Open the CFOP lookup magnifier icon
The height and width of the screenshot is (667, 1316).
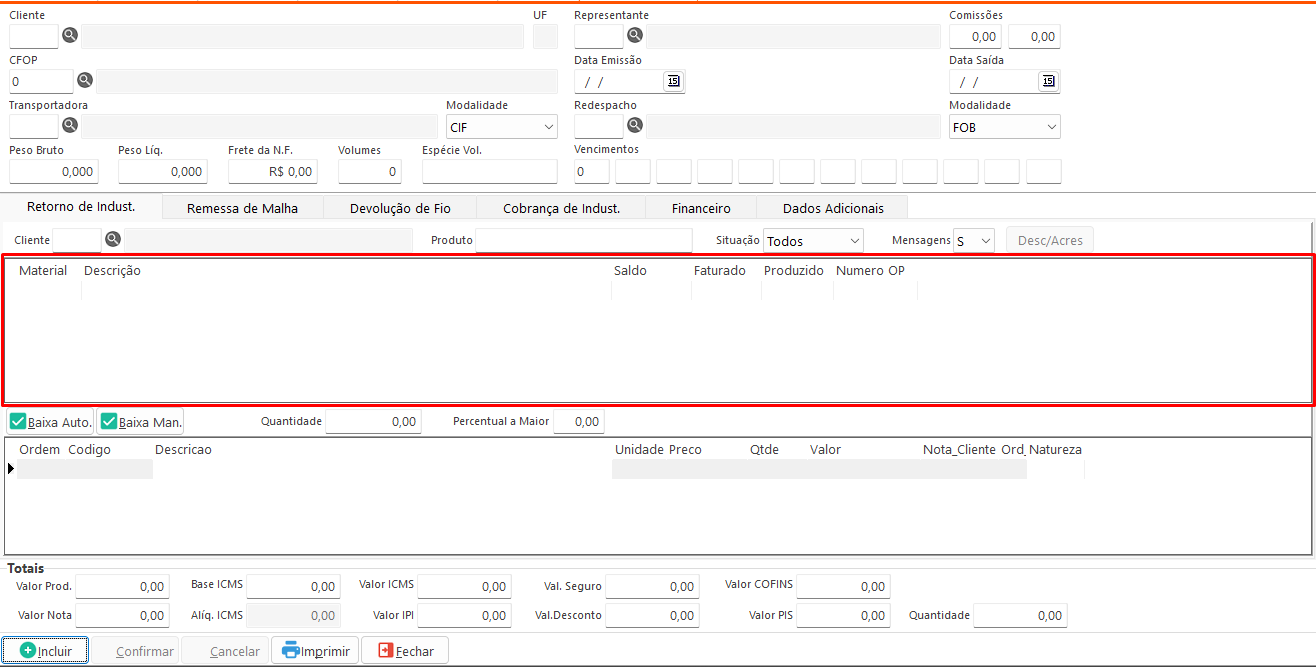pos(85,80)
